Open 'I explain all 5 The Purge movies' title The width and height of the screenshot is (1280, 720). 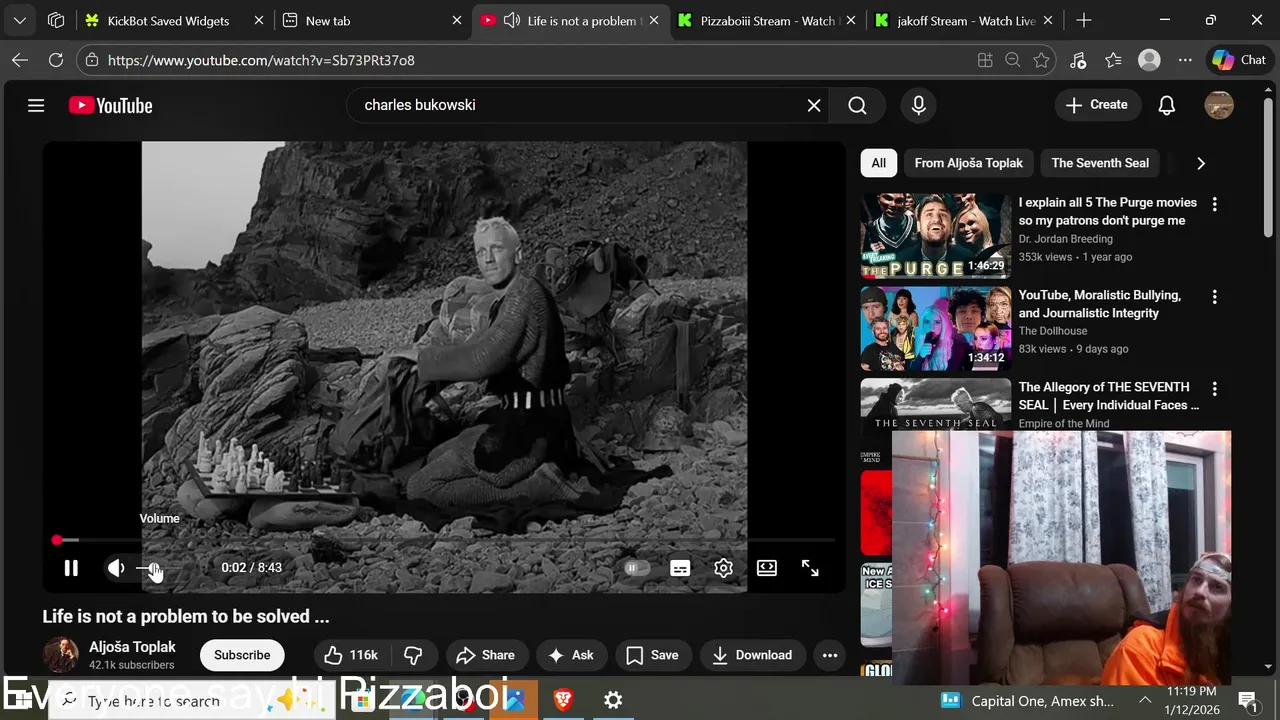click(x=1107, y=211)
